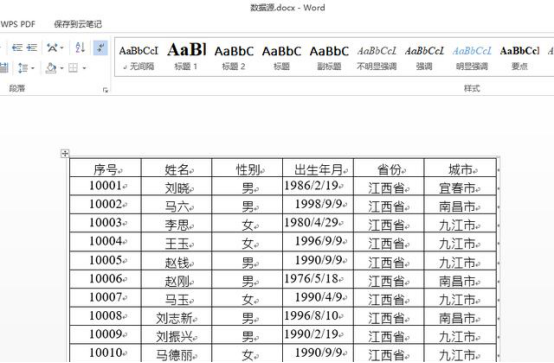
Task: Click the name 刘晓
Action: (x=177, y=188)
